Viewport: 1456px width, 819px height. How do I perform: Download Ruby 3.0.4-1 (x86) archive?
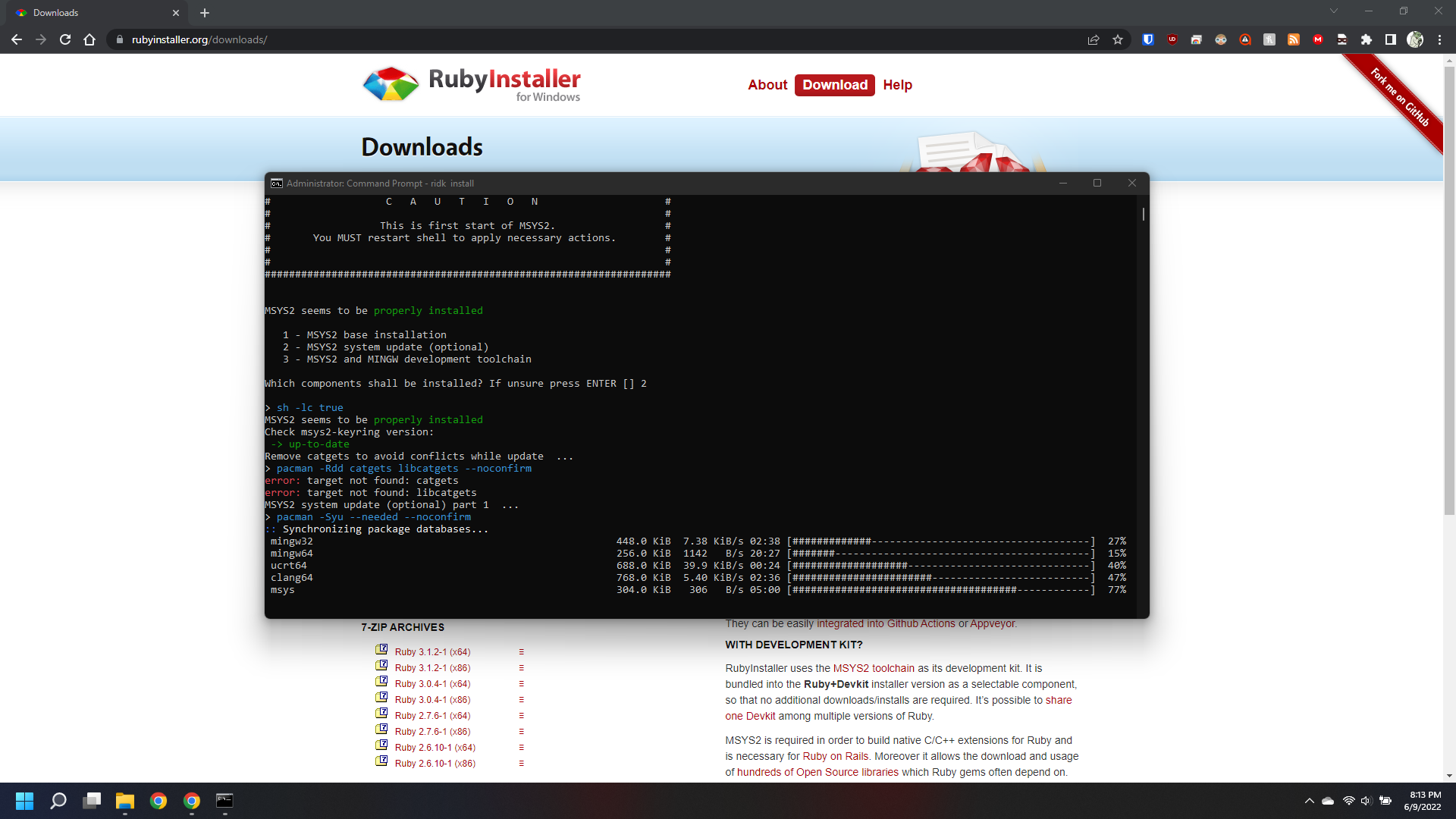click(x=432, y=700)
